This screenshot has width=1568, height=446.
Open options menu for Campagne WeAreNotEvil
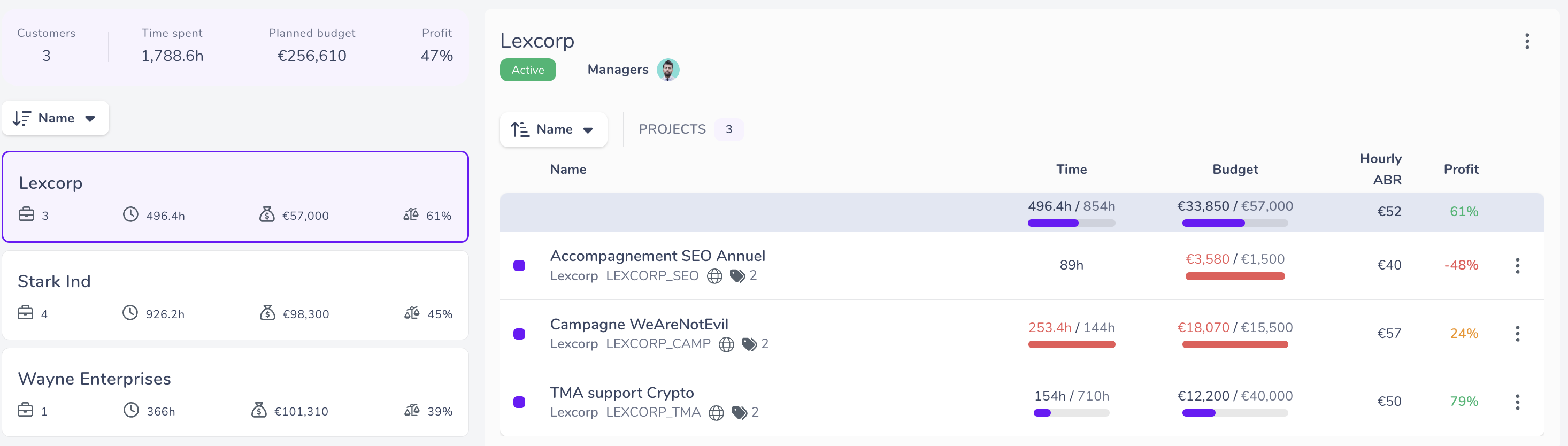coord(1517,334)
